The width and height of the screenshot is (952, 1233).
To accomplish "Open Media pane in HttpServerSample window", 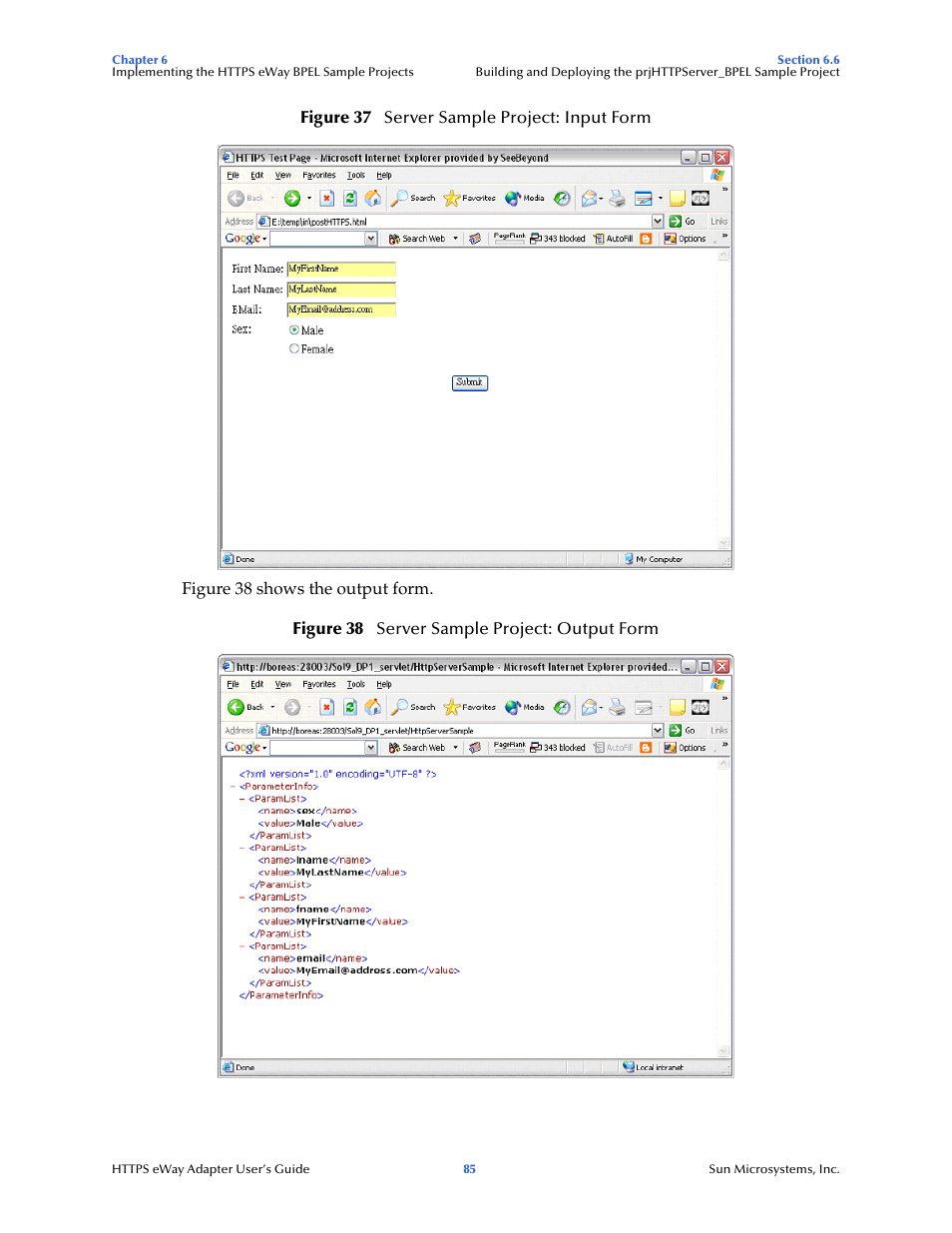I will click(525, 707).
